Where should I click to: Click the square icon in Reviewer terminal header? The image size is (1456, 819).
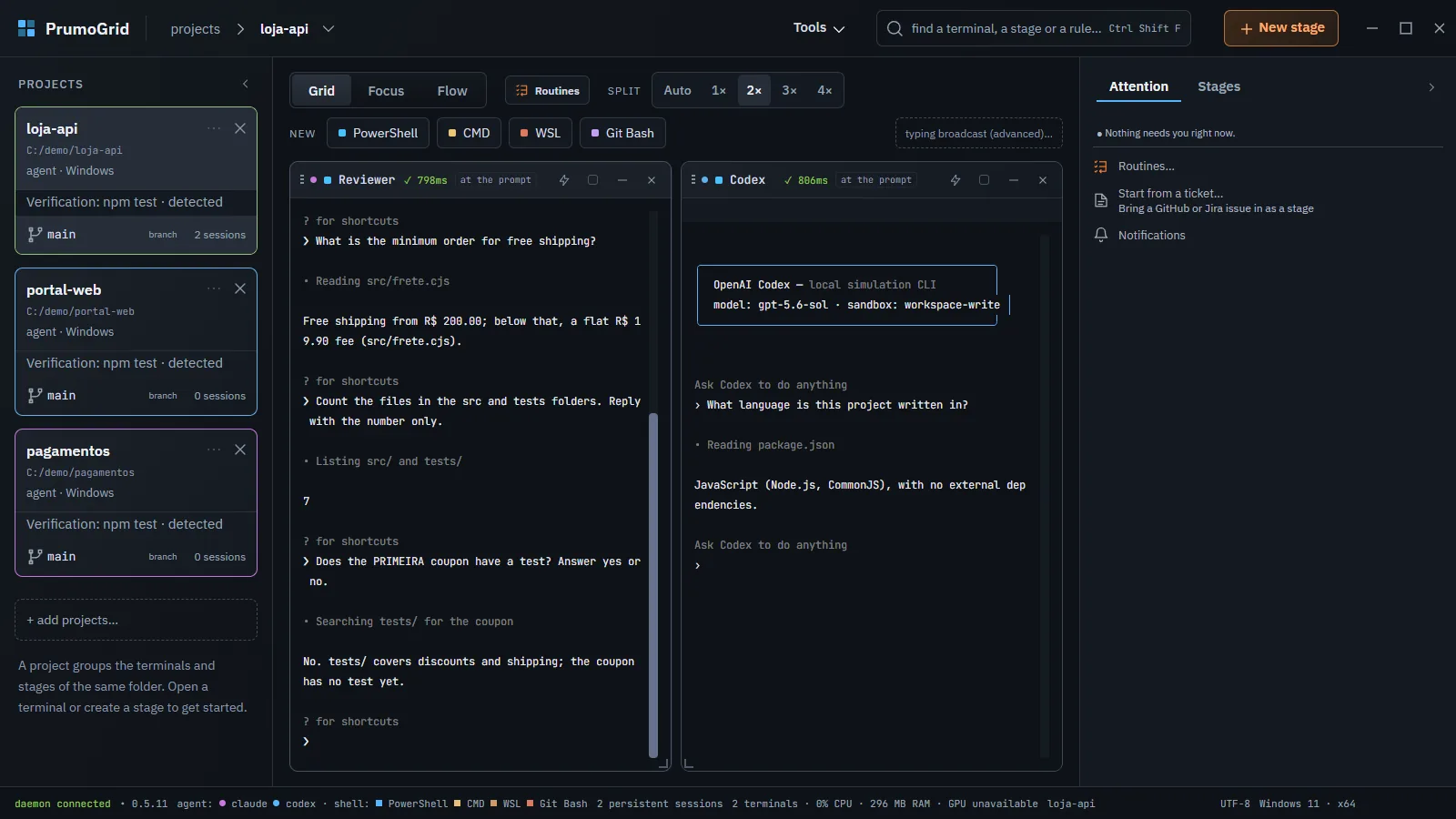[x=593, y=180]
